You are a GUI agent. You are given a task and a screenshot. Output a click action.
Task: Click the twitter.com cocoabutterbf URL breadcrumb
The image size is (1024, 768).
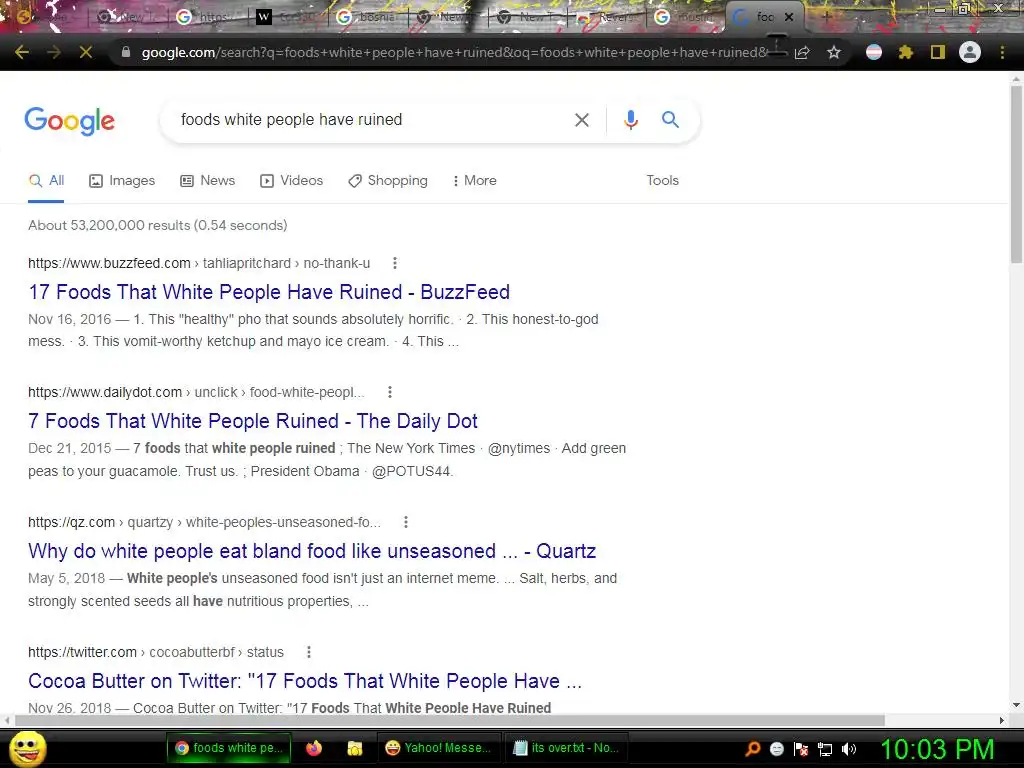click(155, 652)
